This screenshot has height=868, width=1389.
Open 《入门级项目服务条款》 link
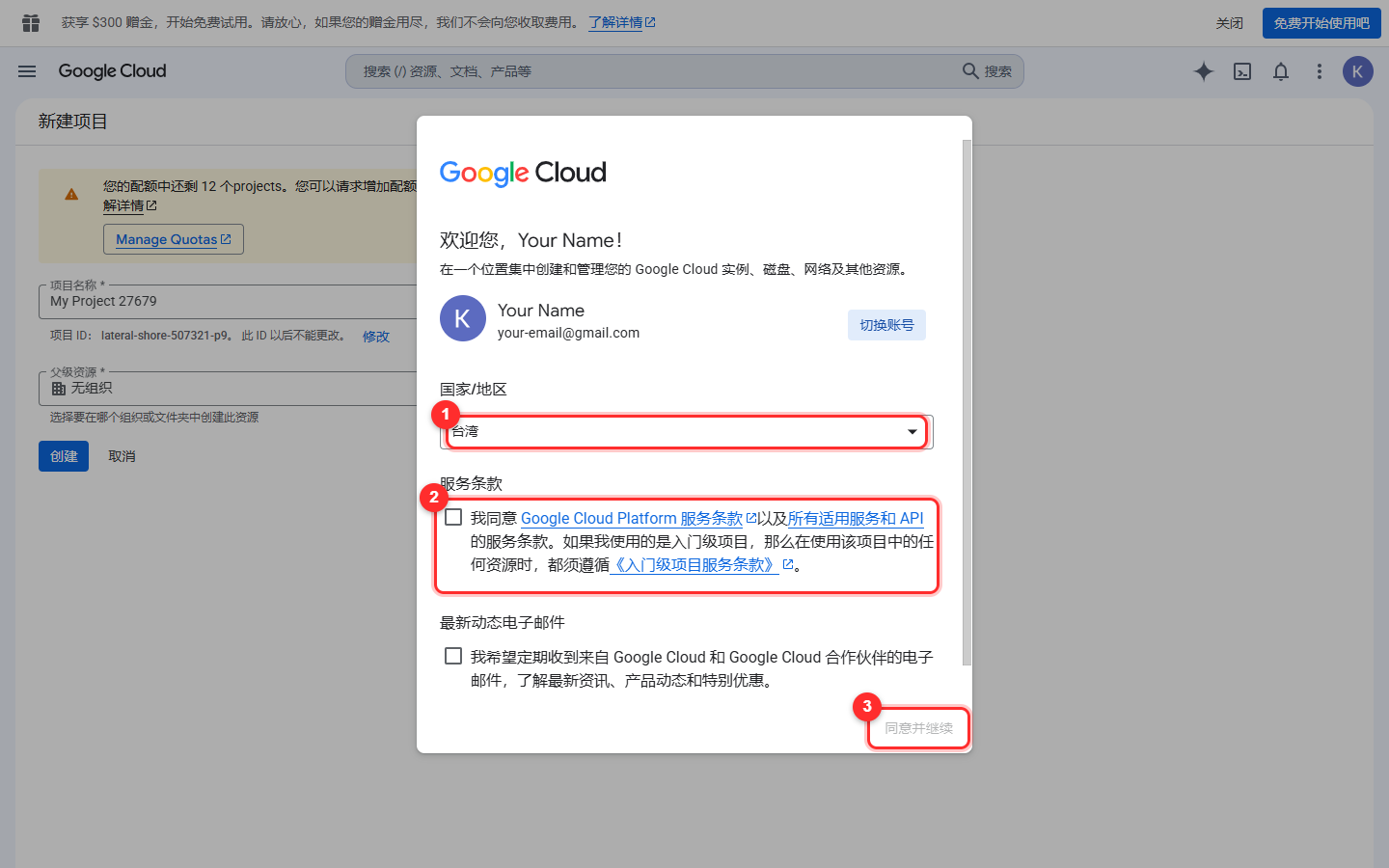coord(701,564)
